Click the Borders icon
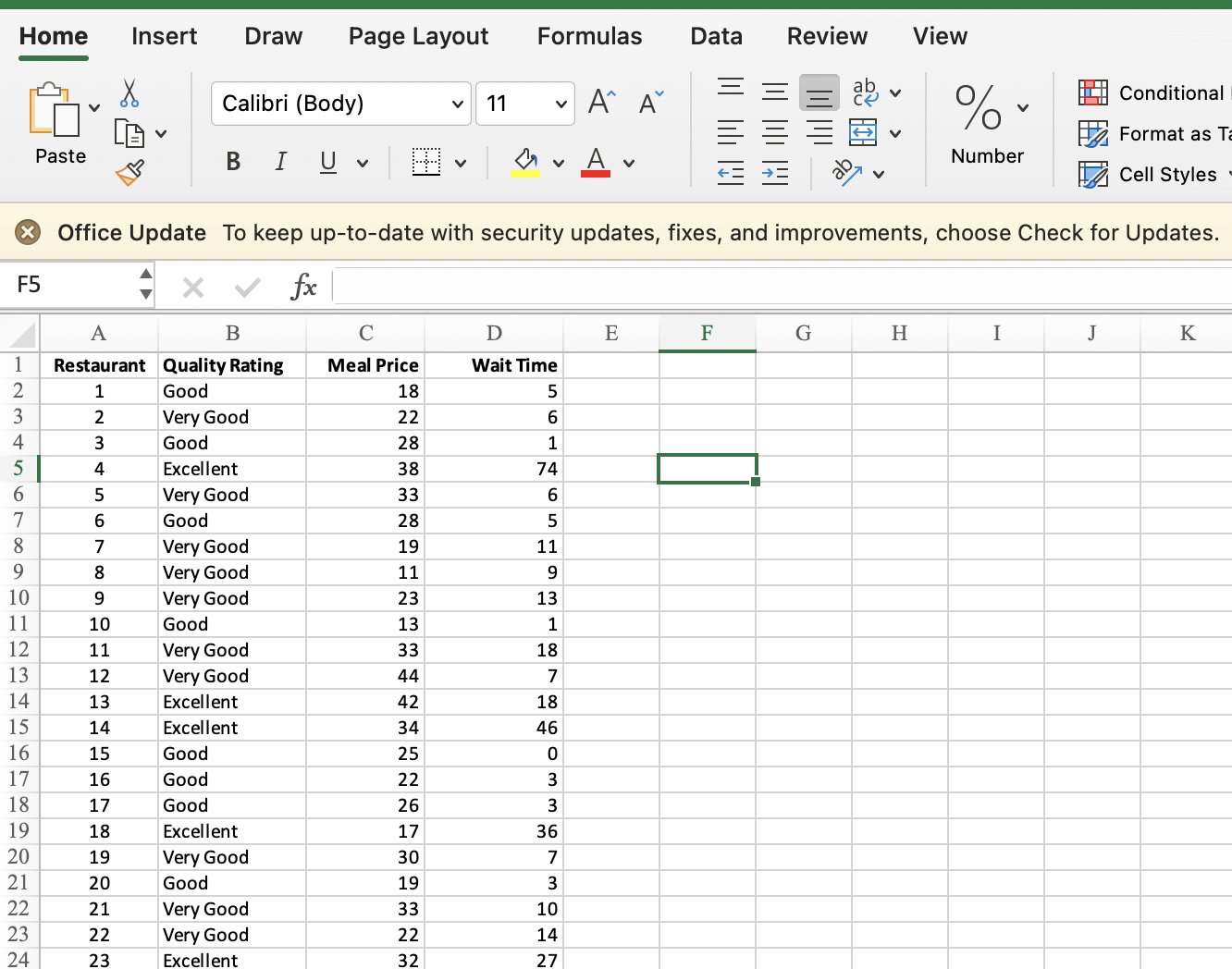Viewport: 1232px width, 969px height. pyautogui.click(x=426, y=163)
